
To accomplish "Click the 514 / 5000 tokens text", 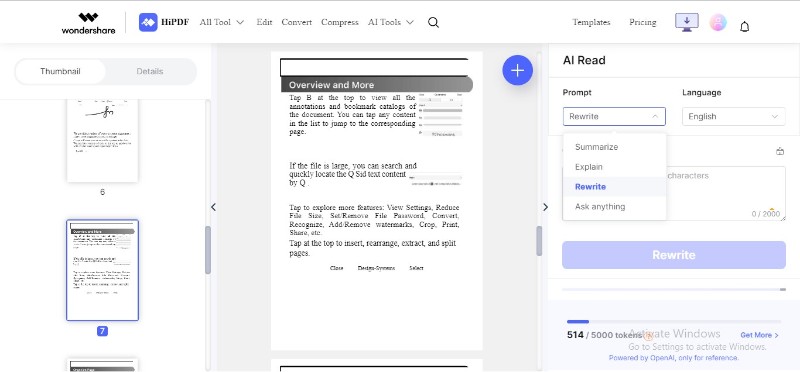I will (x=605, y=335).
